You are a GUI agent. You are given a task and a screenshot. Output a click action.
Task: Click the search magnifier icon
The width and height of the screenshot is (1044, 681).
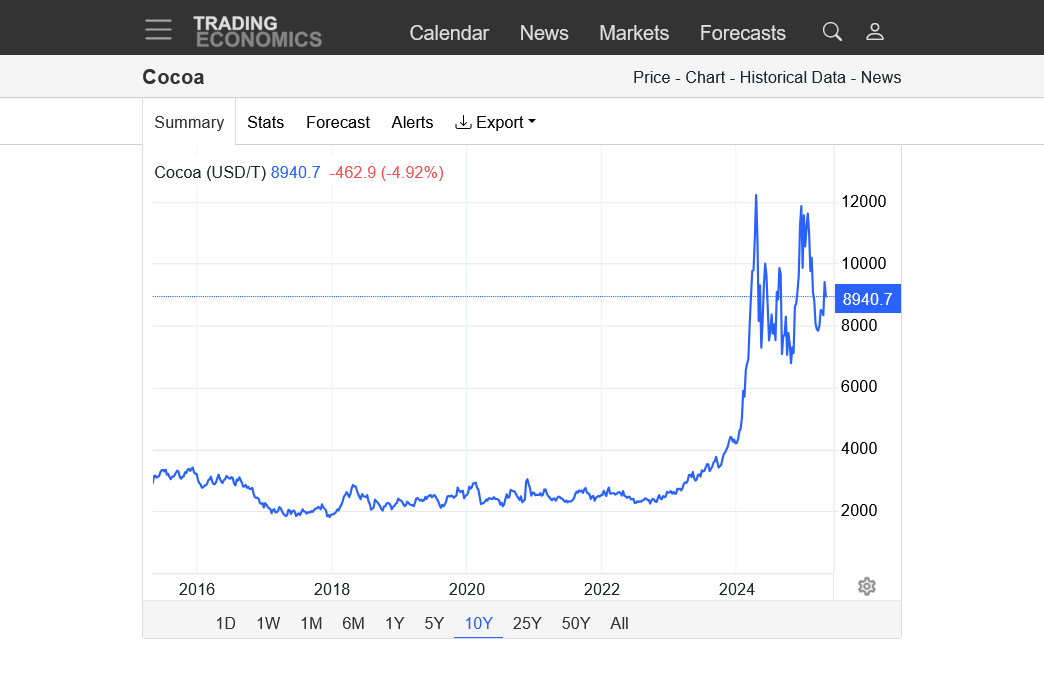[x=832, y=32]
